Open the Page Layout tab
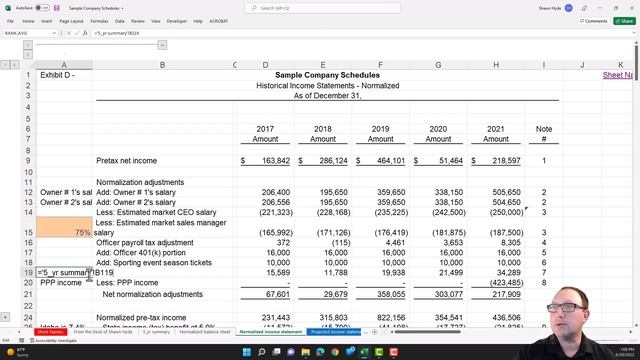Screen dimensions: 640x360 pyautogui.click(x=71, y=21)
